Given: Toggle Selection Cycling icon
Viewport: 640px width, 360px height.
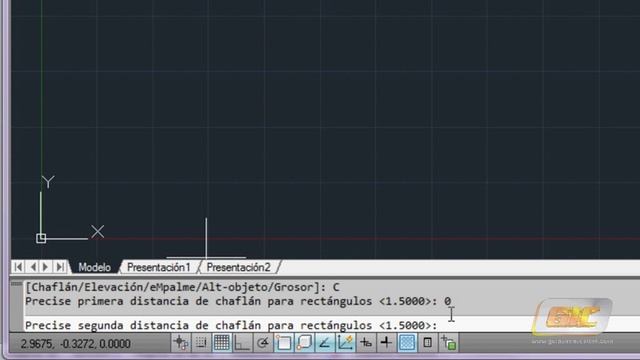Looking at the screenshot, I should click(x=448, y=342).
